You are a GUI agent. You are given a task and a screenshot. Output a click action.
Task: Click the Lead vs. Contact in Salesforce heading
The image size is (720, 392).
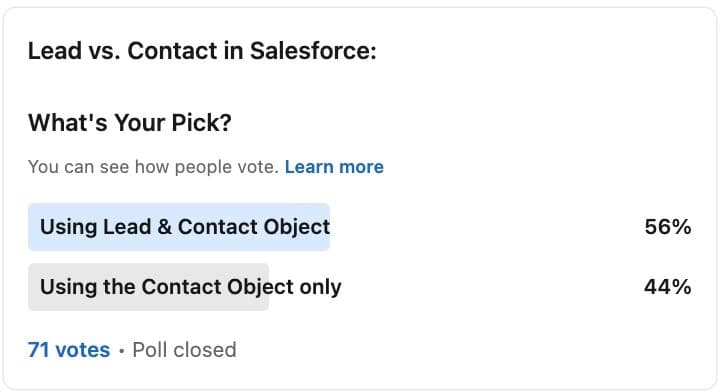point(202,50)
